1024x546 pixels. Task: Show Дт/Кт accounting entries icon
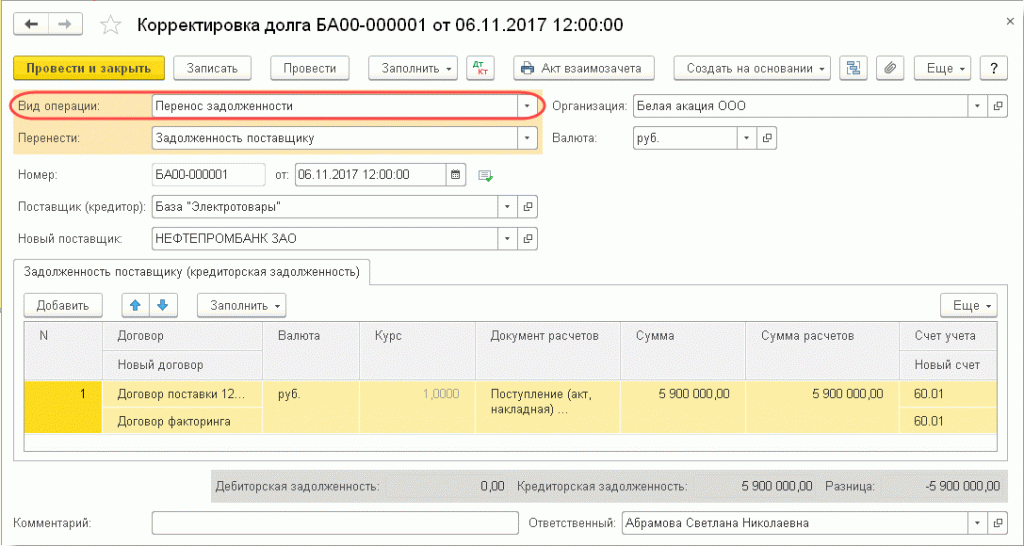tap(482, 68)
